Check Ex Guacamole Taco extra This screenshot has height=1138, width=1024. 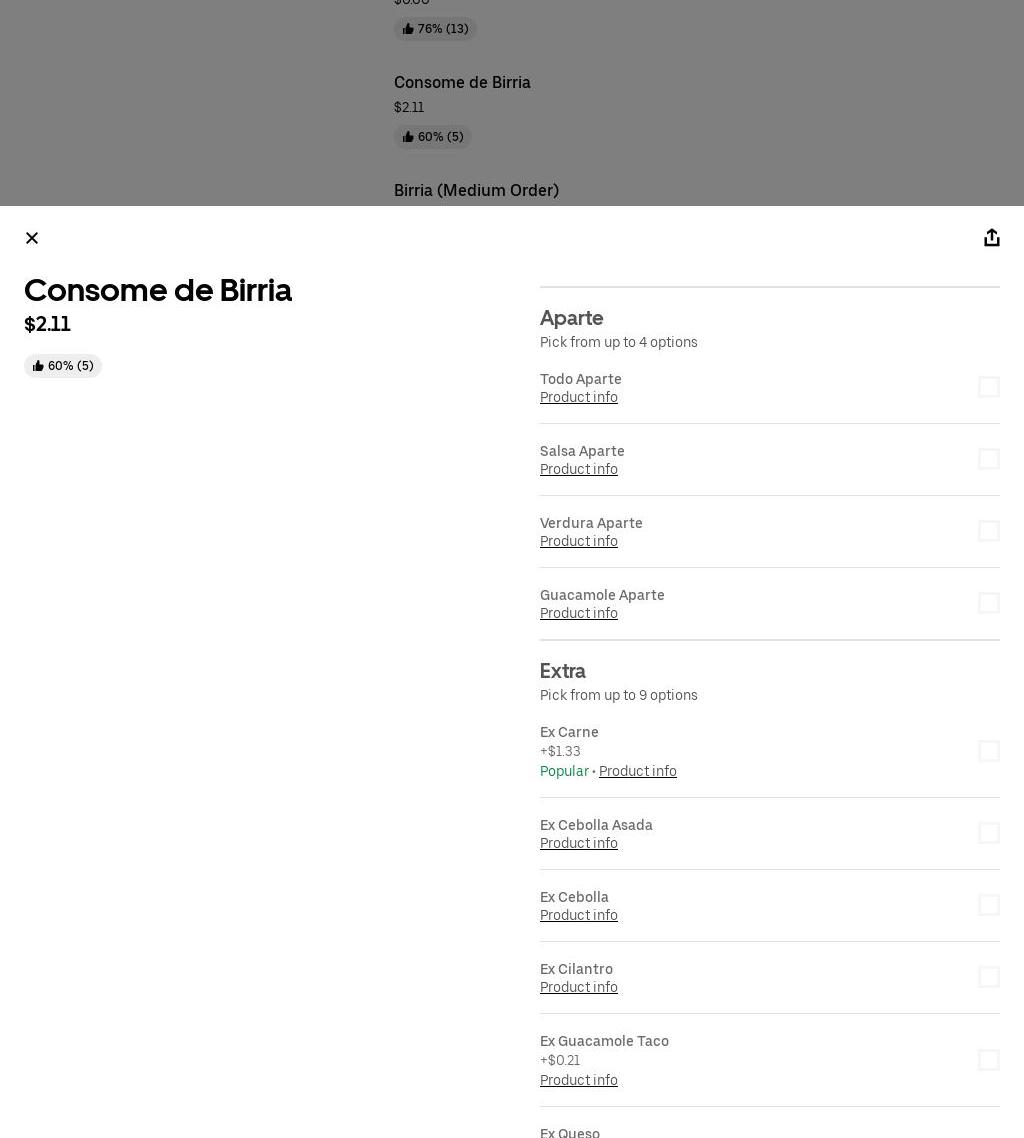click(x=988, y=1060)
